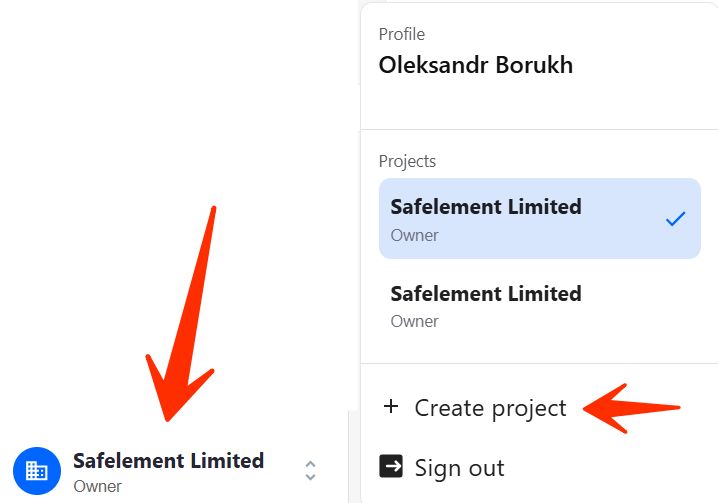
Task: Click the Sign out arrow icon
Action: click(x=391, y=467)
